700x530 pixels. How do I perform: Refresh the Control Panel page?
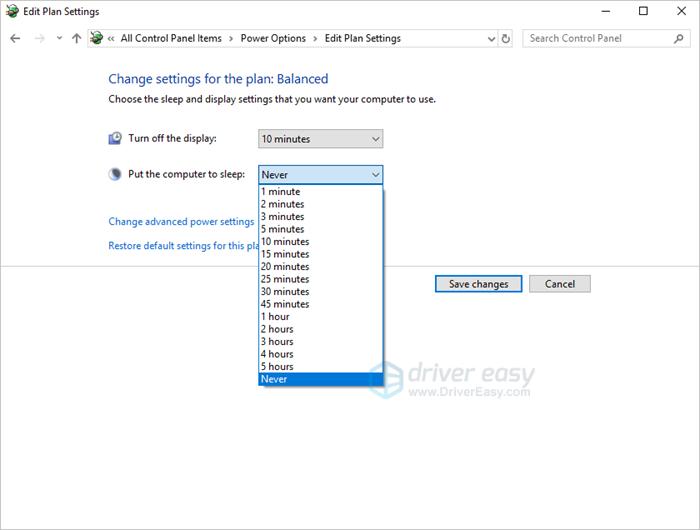(x=505, y=39)
